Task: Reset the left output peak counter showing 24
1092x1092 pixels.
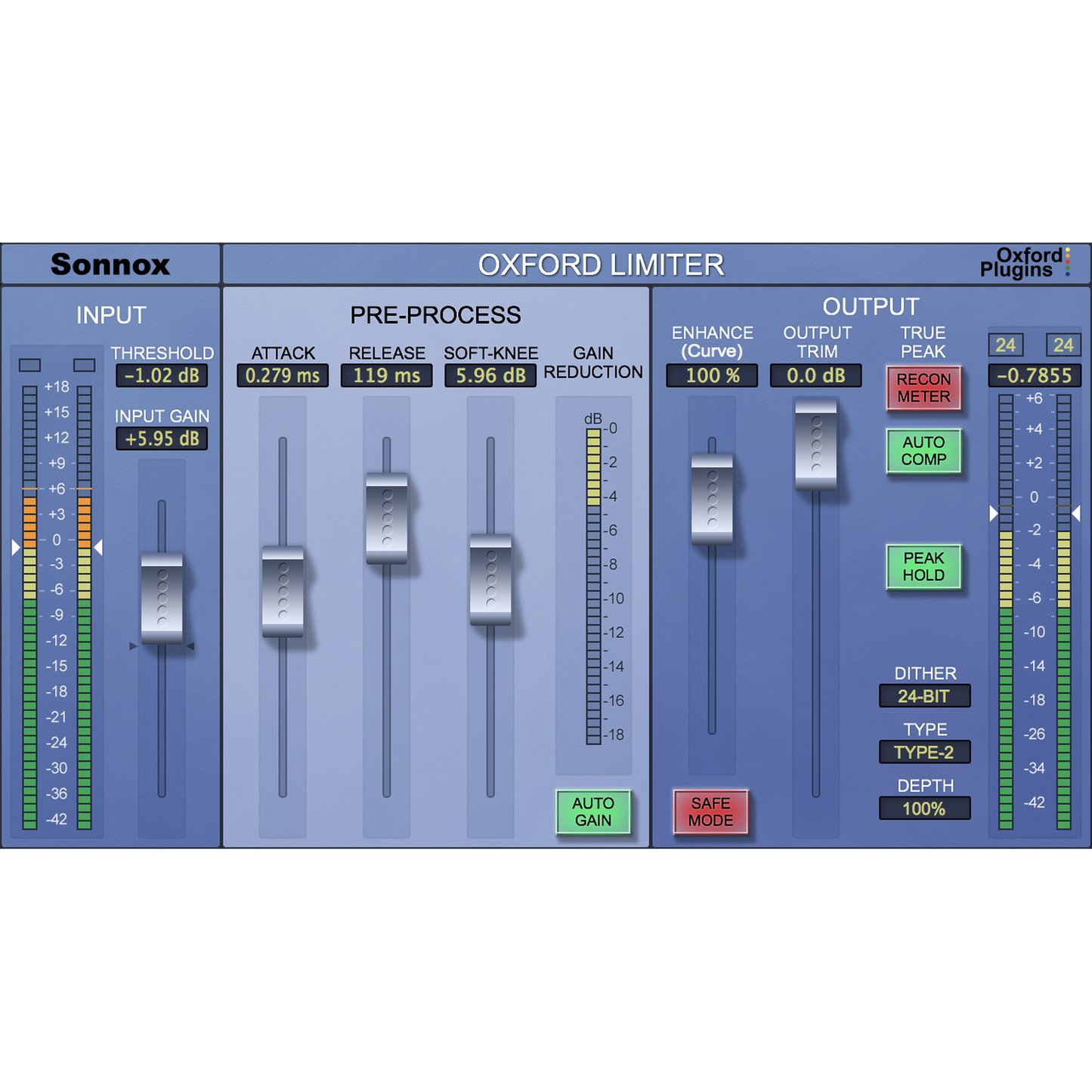Action: click(1005, 345)
